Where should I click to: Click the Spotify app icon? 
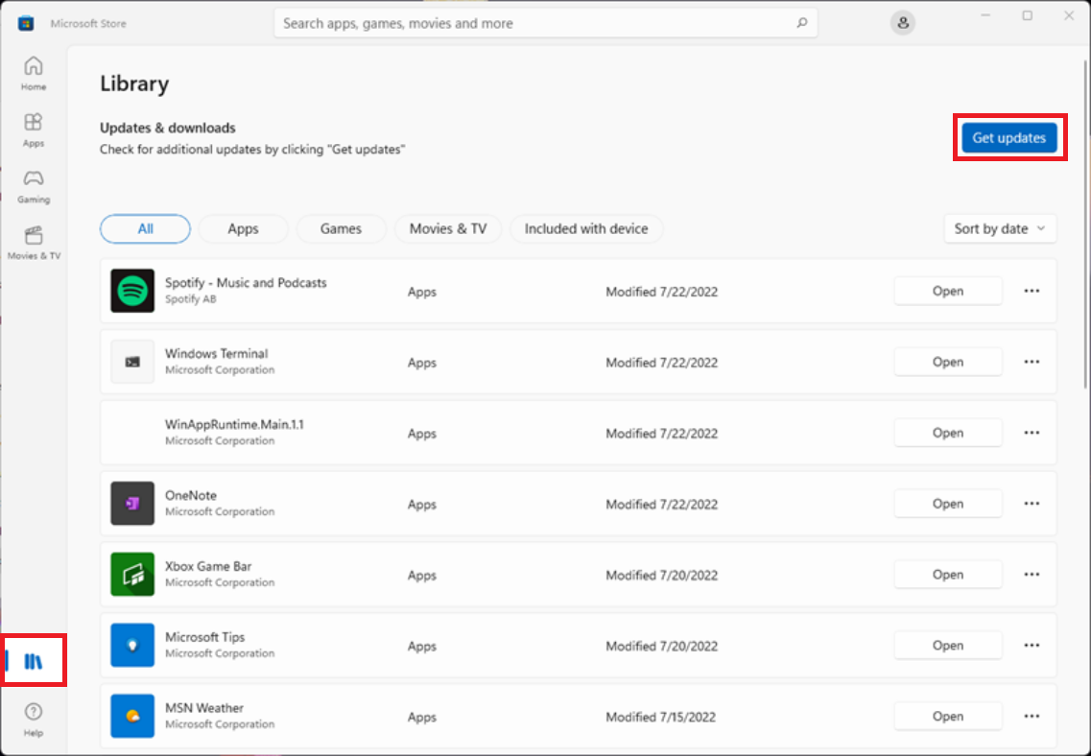click(x=132, y=291)
